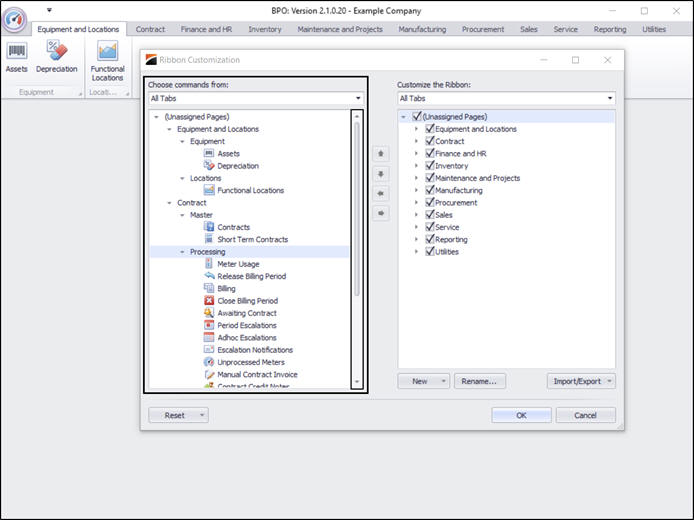Collapse the Master node in command tree
The height and width of the screenshot is (520, 694).
pyautogui.click(x=182, y=215)
